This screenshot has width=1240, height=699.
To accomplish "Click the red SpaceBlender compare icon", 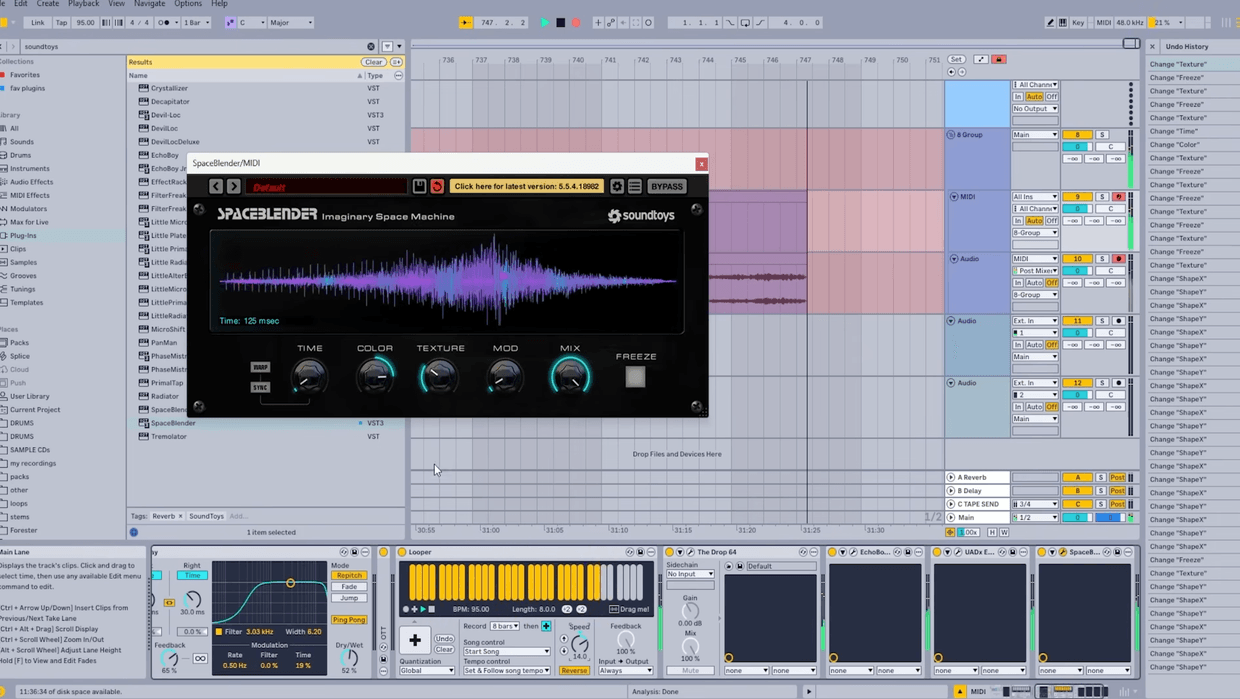I will tap(437, 186).
